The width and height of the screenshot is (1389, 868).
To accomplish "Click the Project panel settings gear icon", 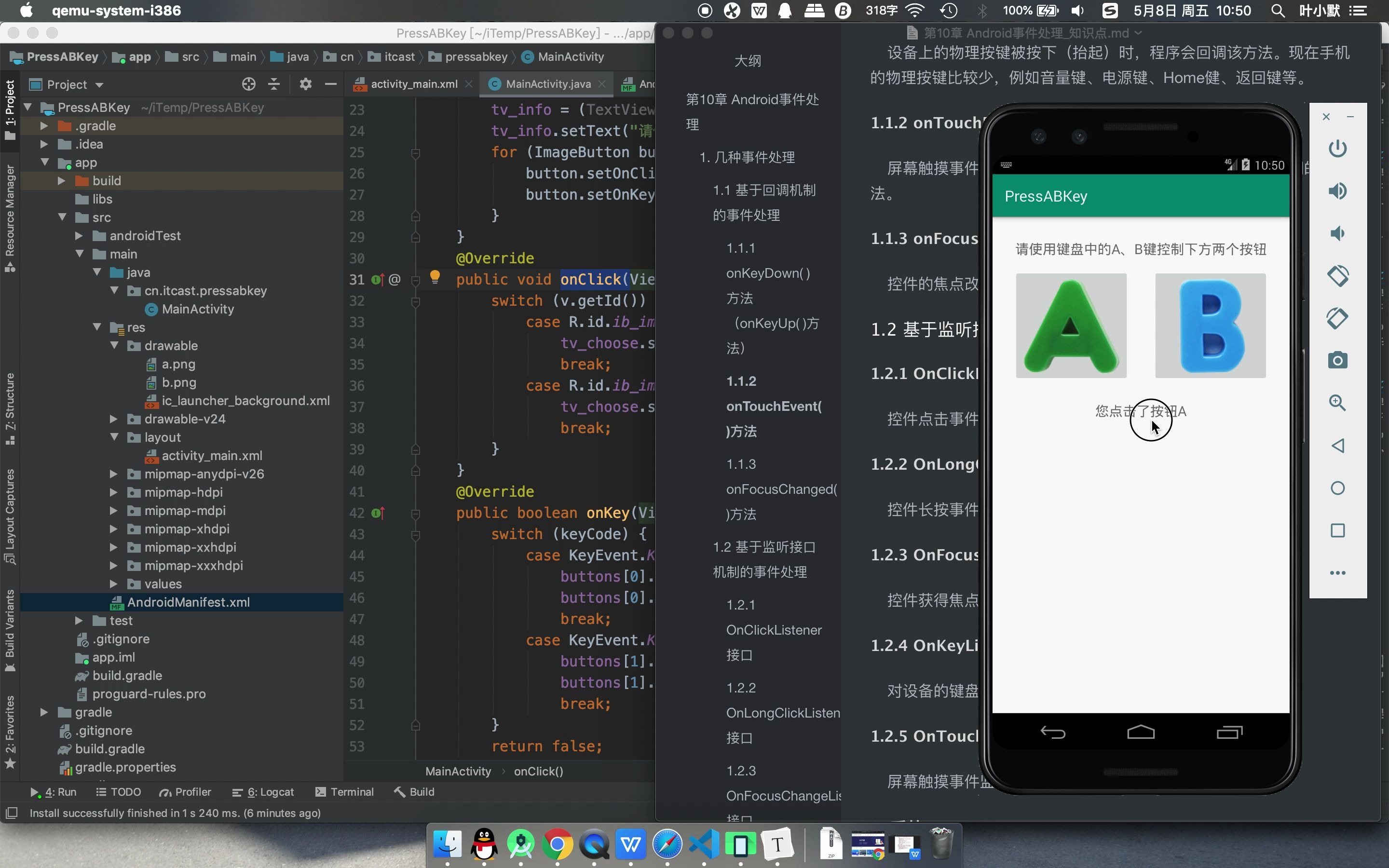I will pyautogui.click(x=305, y=84).
